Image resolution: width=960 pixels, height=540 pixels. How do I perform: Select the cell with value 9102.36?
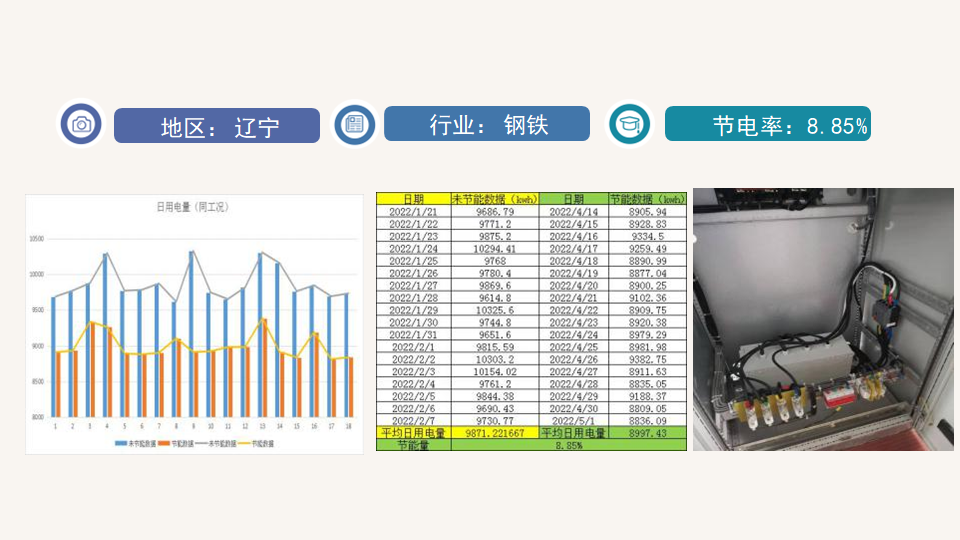[648, 298]
